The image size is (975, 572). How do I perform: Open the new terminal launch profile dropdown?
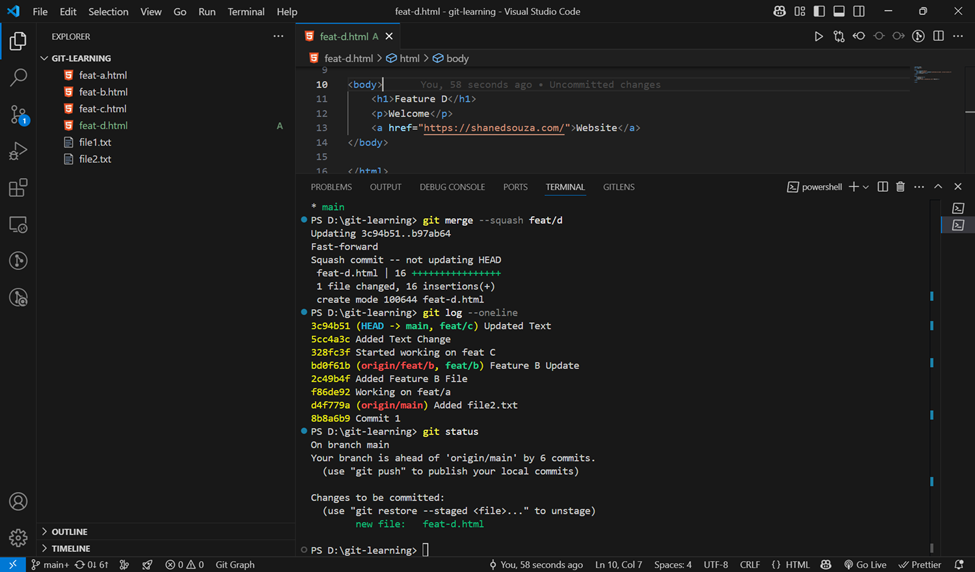pyautogui.click(x=866, y=187)
